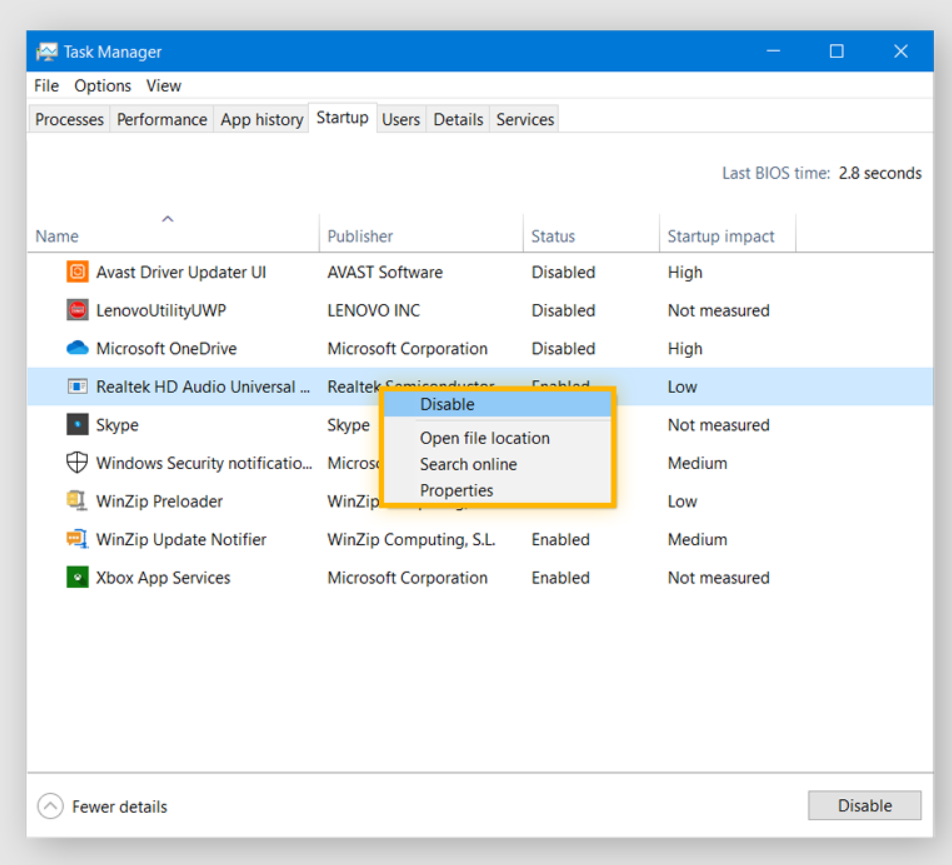Choose Open file location
Image resolution: width=952 pixels, height=865 pixels.
[497, 438]
